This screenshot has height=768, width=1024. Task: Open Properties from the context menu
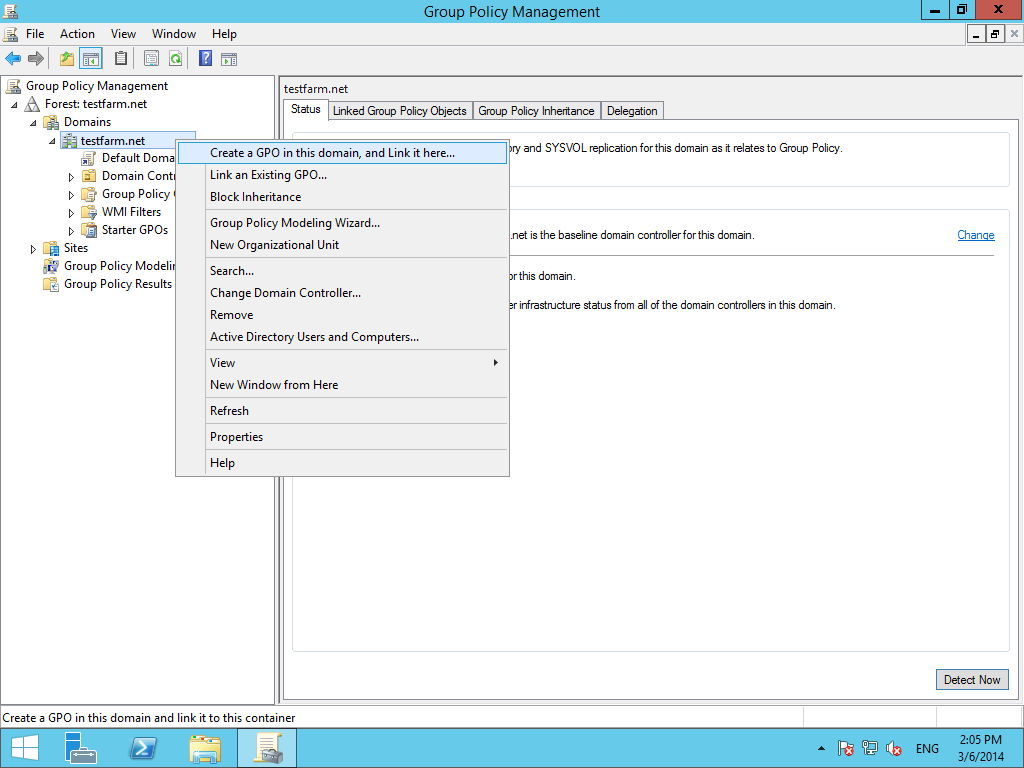pos(342,437)
